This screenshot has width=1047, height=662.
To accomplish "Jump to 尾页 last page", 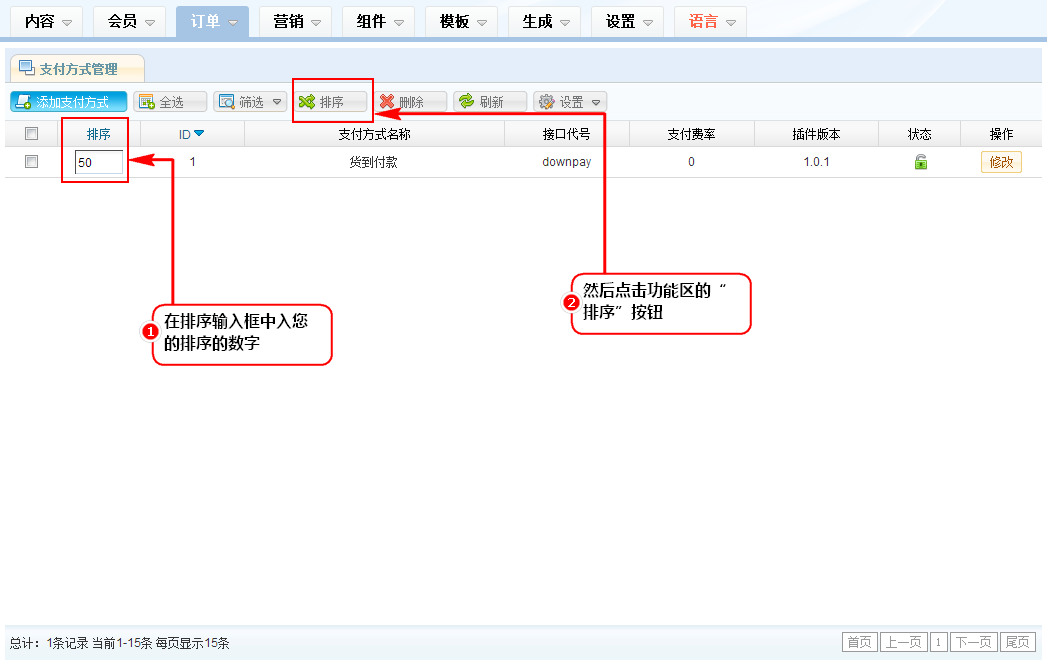I will 1018,642.
